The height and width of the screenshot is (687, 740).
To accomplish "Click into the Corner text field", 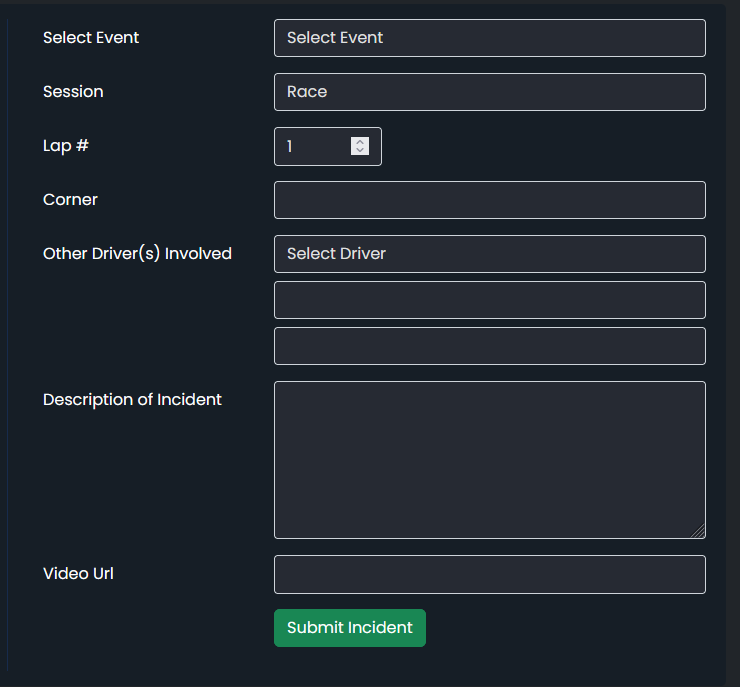I will [x=490, y=200].
